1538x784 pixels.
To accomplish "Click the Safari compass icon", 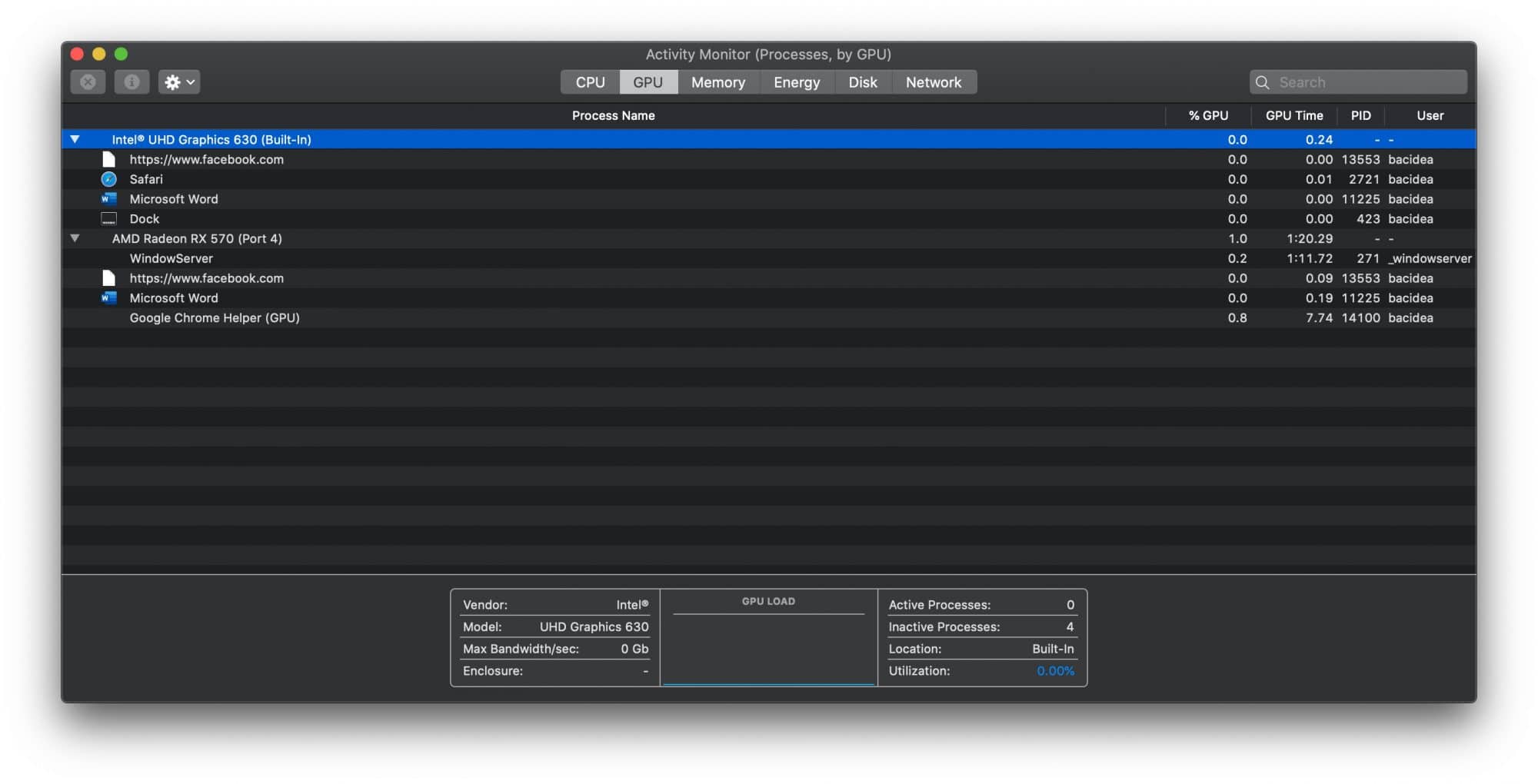I will point(109,179).
